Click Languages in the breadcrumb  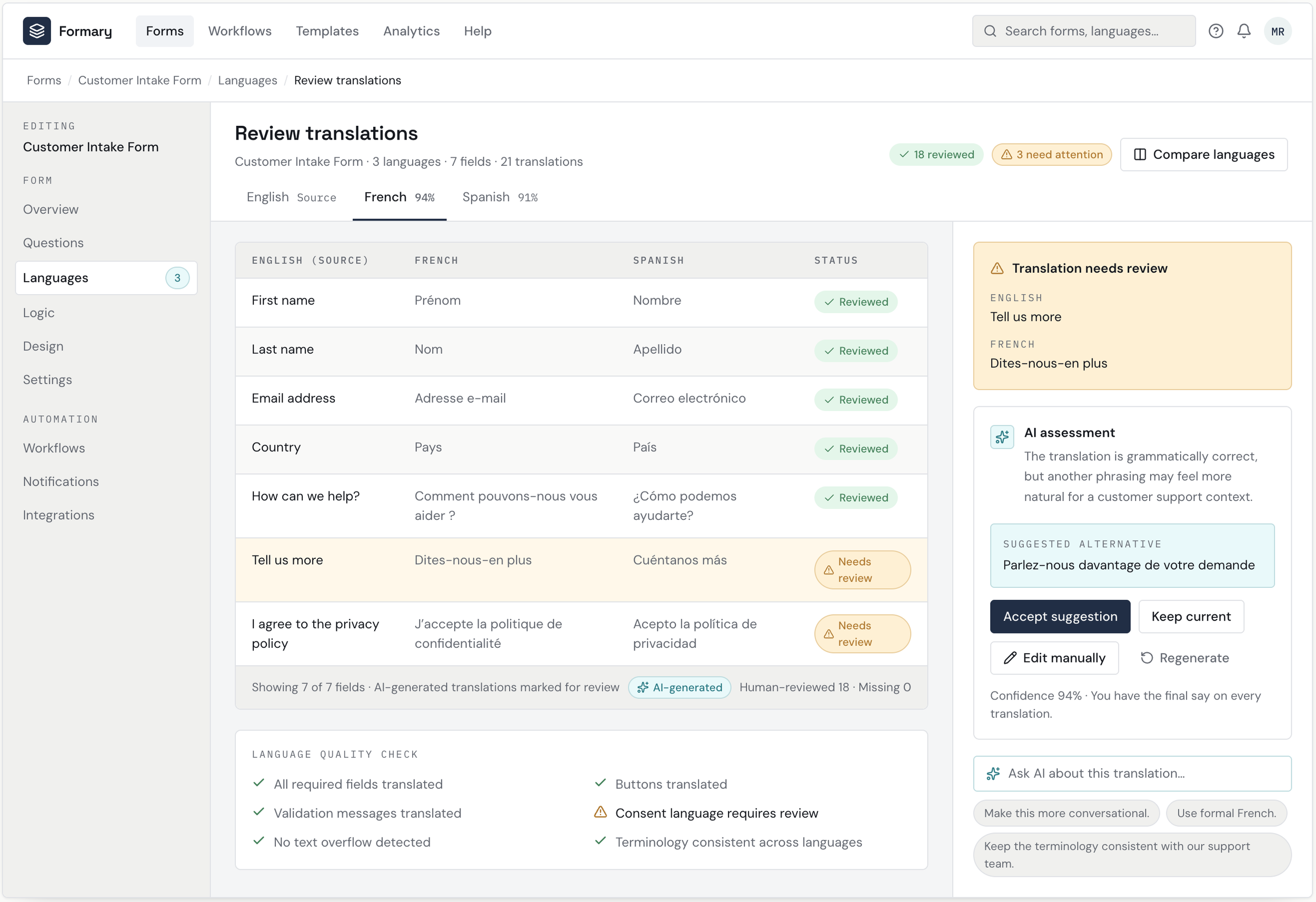pos(247,81)
